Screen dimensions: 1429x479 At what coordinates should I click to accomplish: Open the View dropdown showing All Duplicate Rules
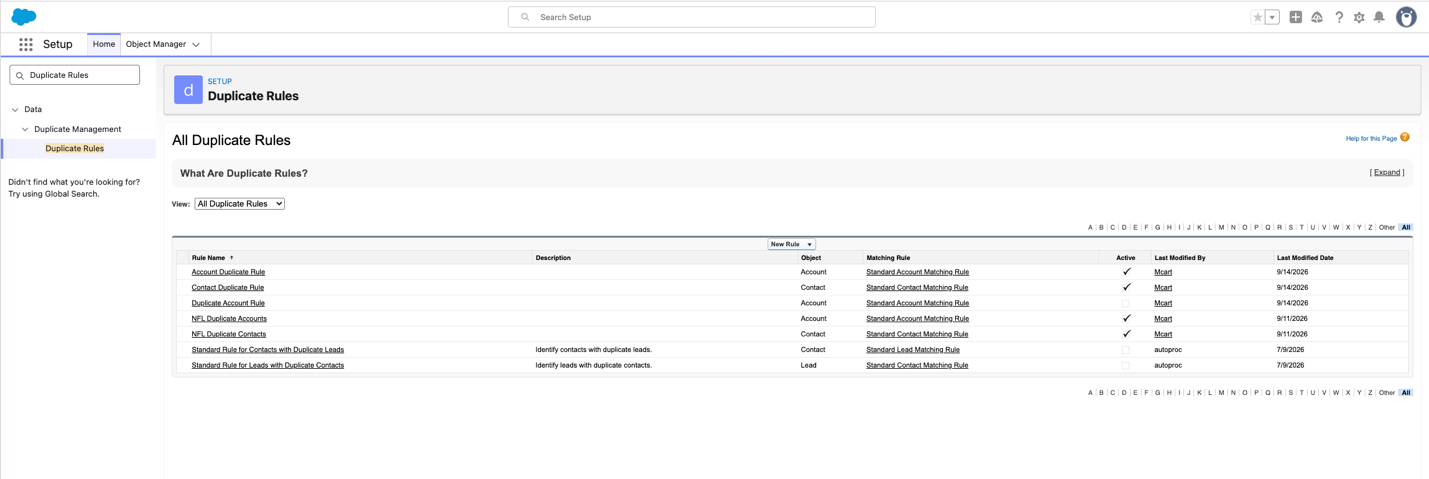click(240, 204)
